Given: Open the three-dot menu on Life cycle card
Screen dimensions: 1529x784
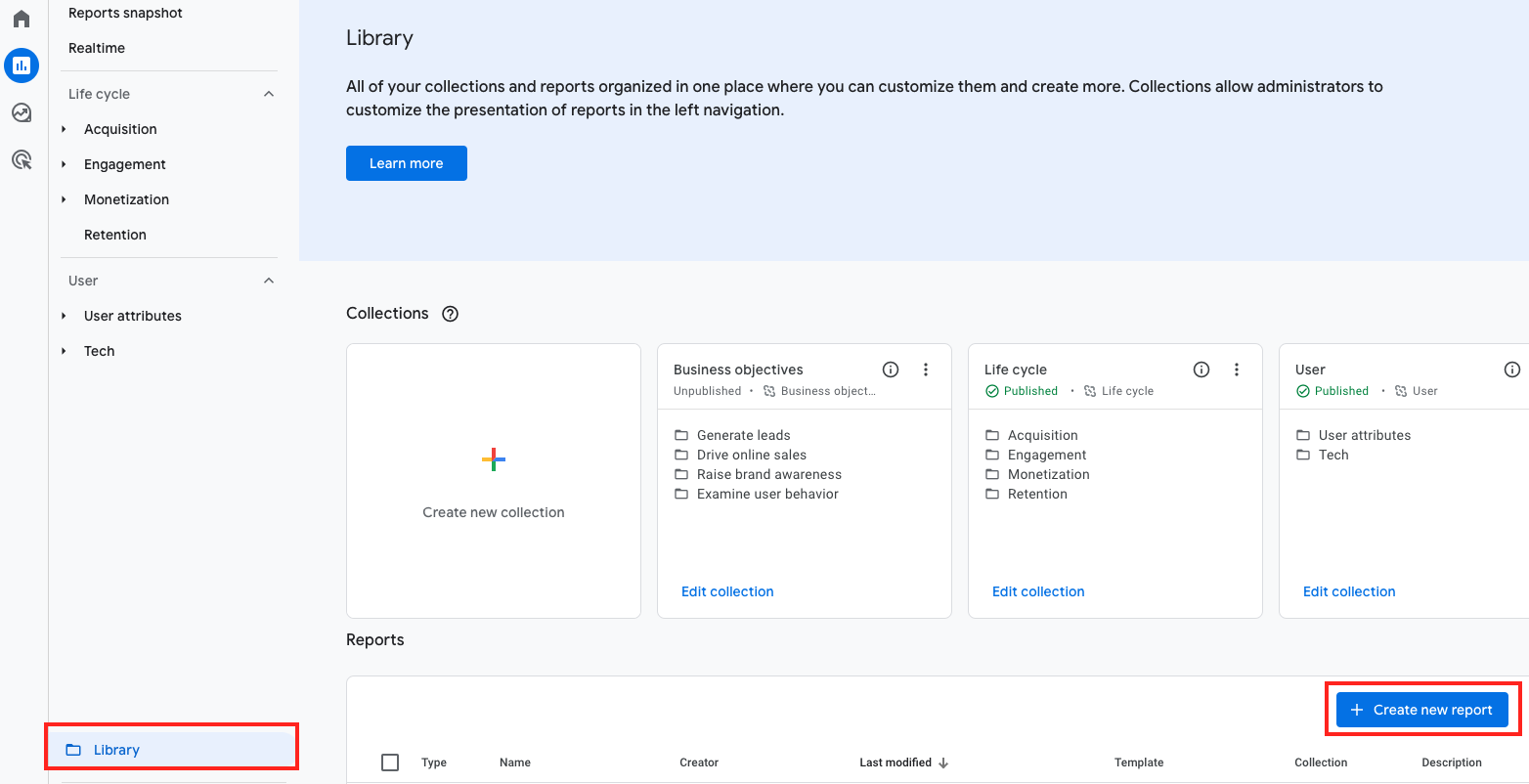Looking at the screenshot, I should [x=1236, y=370].
